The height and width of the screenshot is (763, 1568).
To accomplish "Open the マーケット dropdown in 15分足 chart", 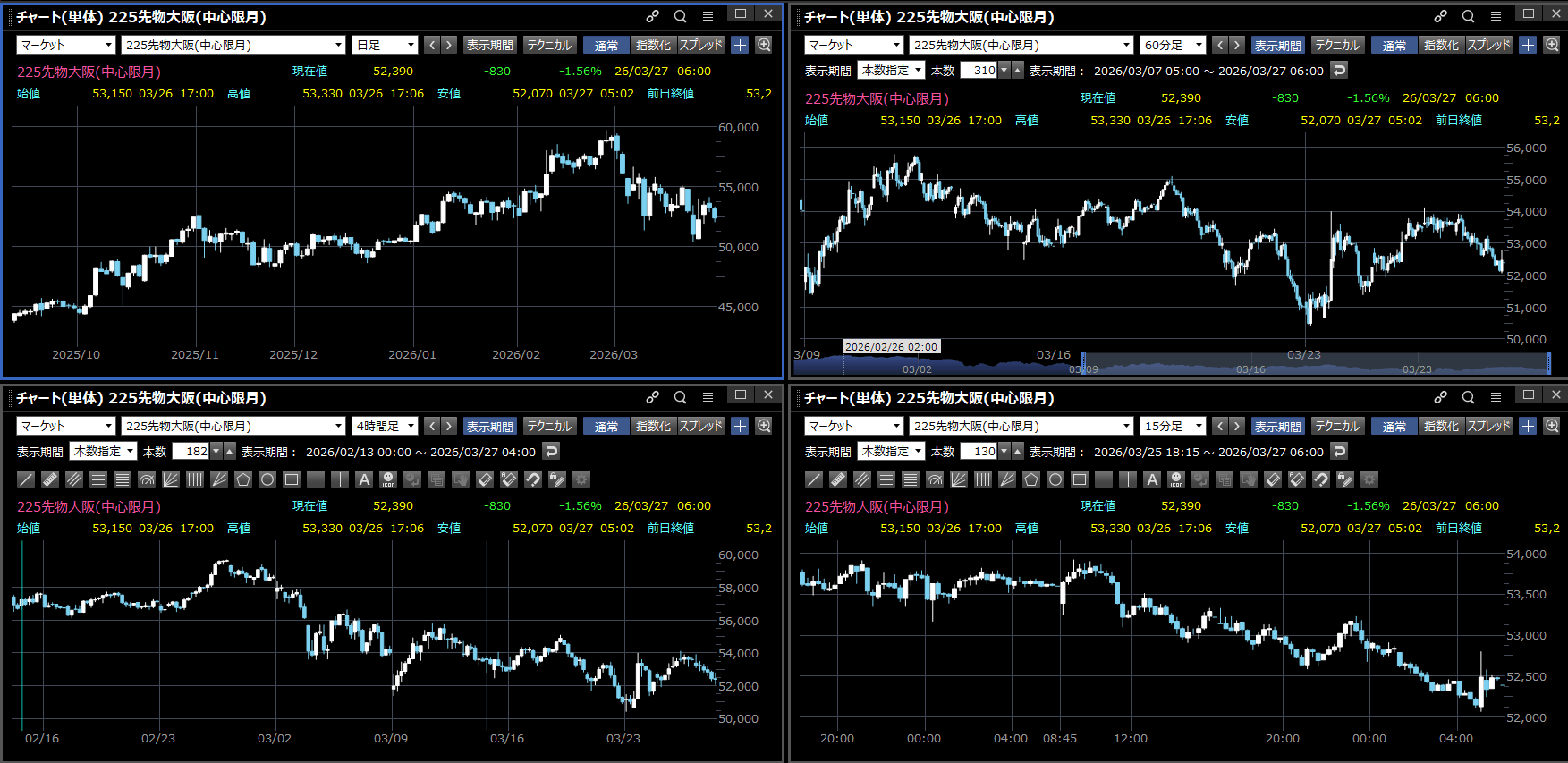I will [x=854, y=426].
